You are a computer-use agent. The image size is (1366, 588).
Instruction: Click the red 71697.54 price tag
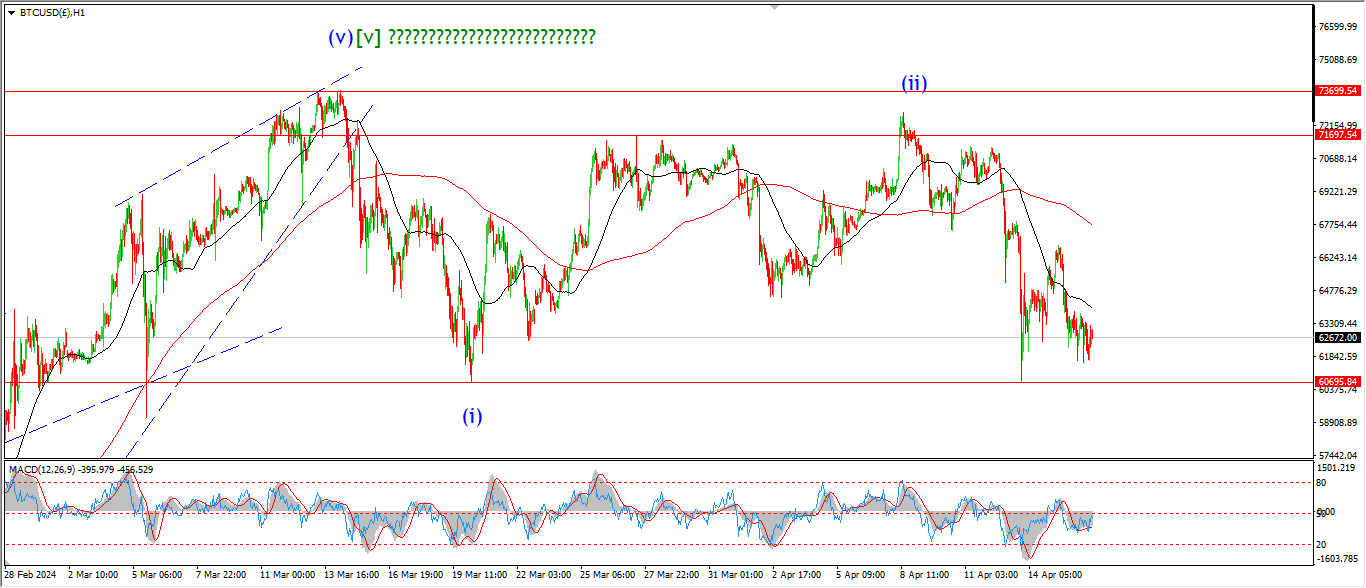[x=1337, y=135]
